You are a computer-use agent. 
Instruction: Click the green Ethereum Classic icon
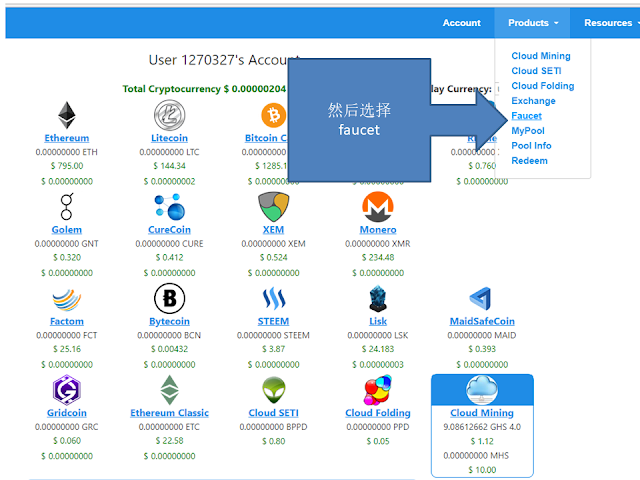169,390
